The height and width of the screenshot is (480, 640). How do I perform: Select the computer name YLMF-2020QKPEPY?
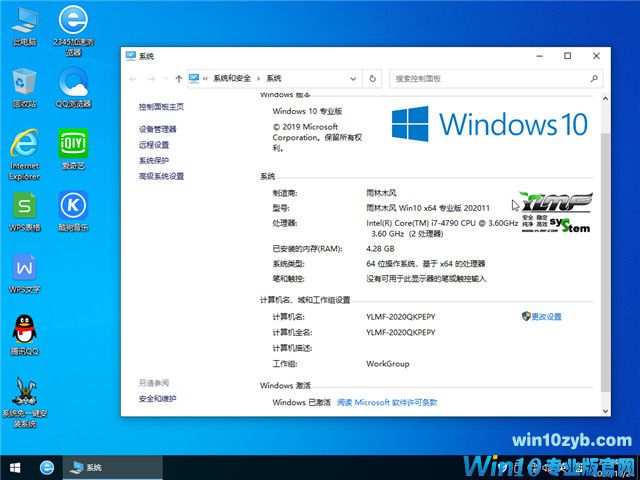coord(401,317)
